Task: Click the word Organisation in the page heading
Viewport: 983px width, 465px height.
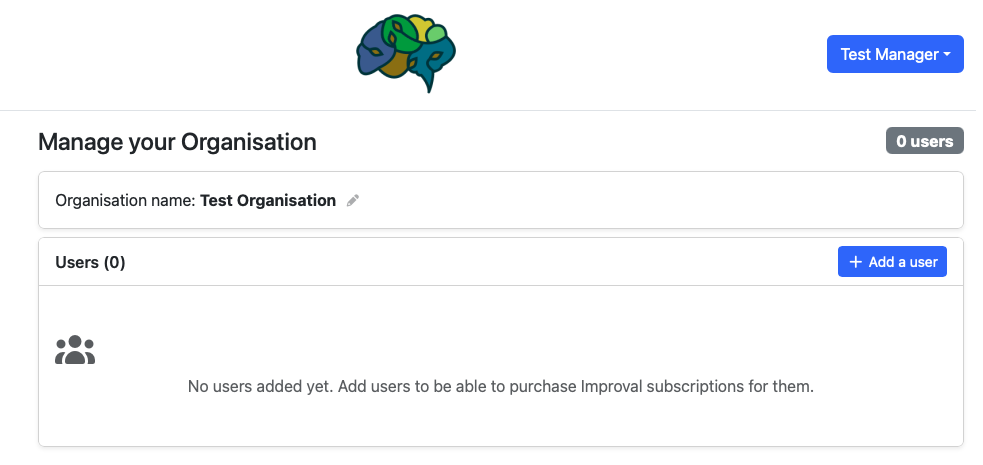Action: (248, 142)
